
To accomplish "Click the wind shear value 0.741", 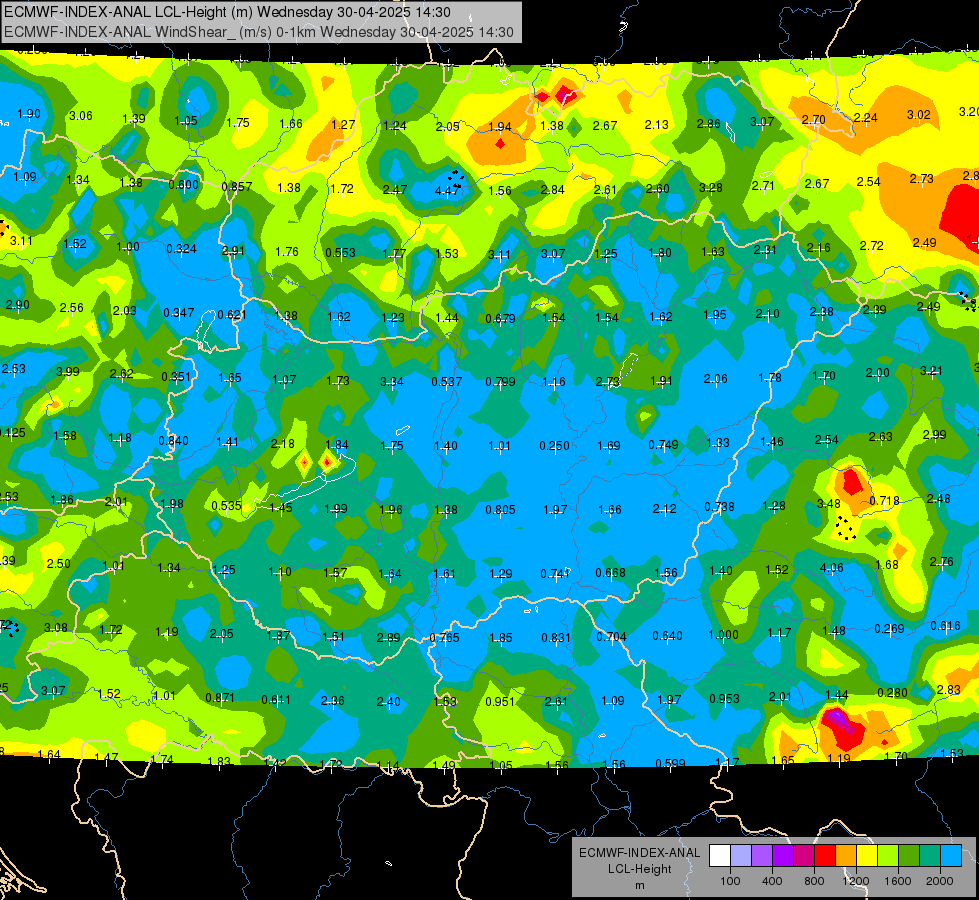I will coord(555,573).
